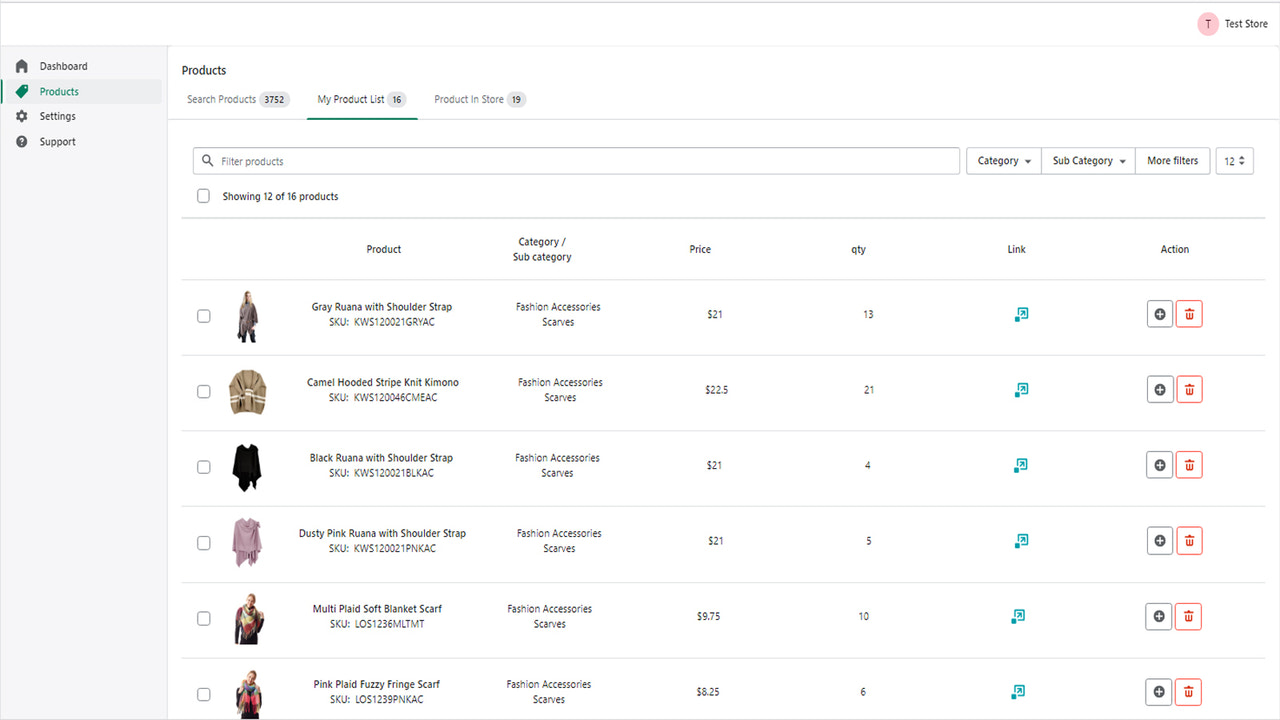Check the Black Ruana product checkbox

tap(203, 466)
